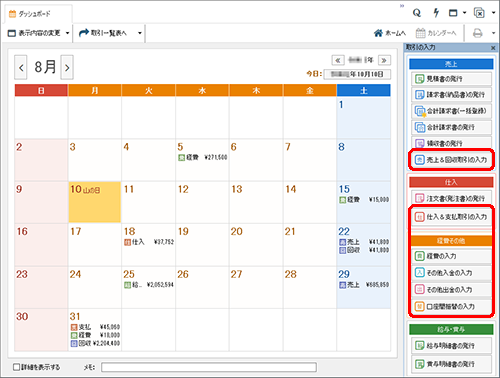
Task: Go to the previous month from 8月
Action: [21, 68]
